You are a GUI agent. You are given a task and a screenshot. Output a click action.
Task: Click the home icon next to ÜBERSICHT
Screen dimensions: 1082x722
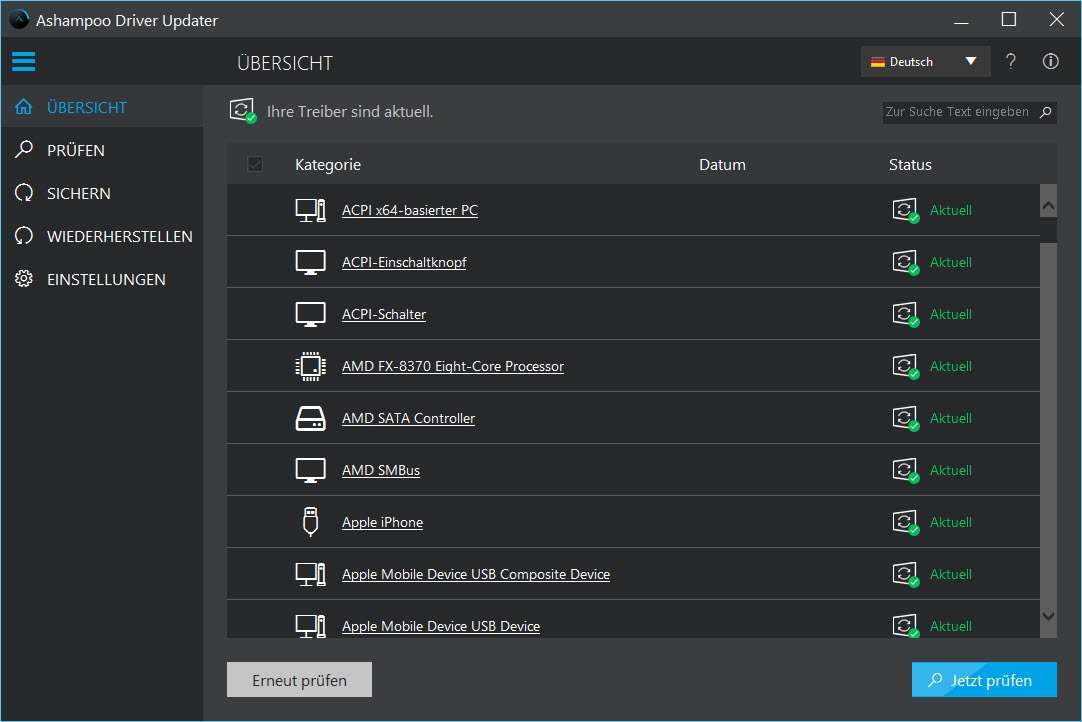[x=23, y=107]
